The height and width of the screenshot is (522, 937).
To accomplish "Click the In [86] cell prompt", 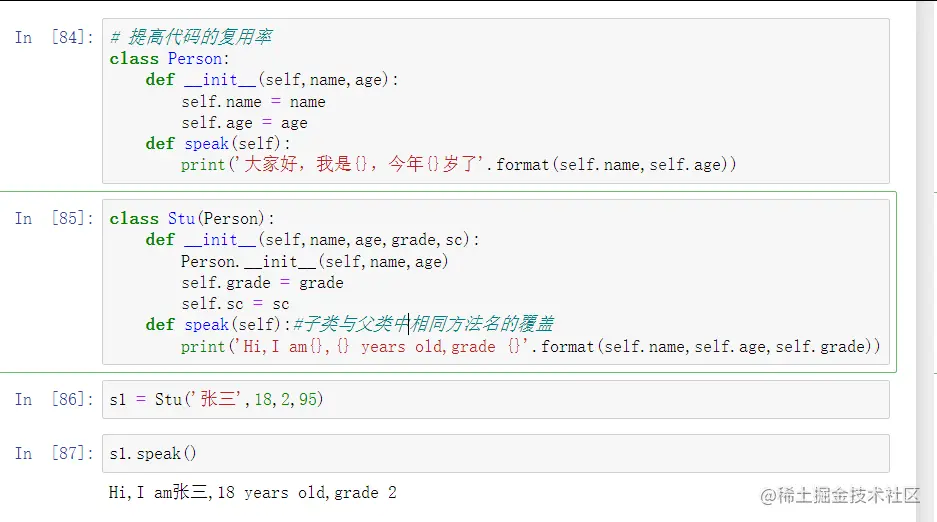I will (54, 399).
